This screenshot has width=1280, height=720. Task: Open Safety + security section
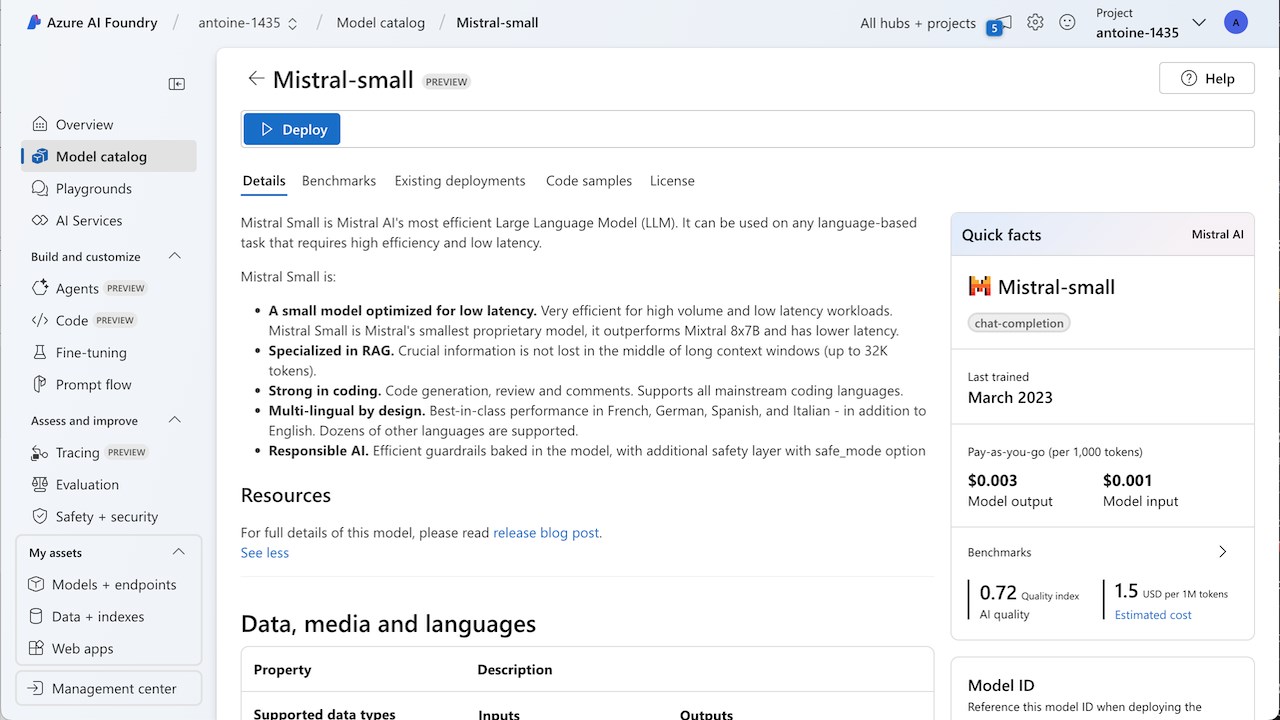tap(108, 516)
